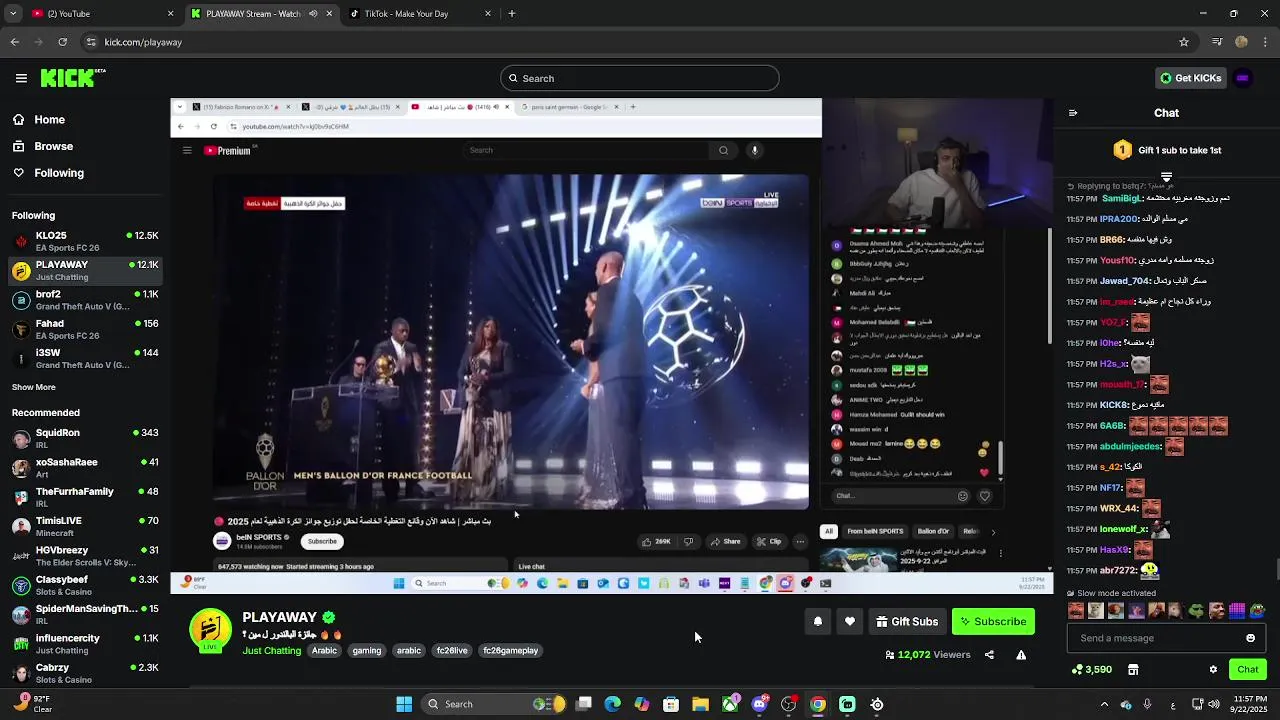
Task: Bookmark this page with star icon
Action: [x=1184, y=42]
